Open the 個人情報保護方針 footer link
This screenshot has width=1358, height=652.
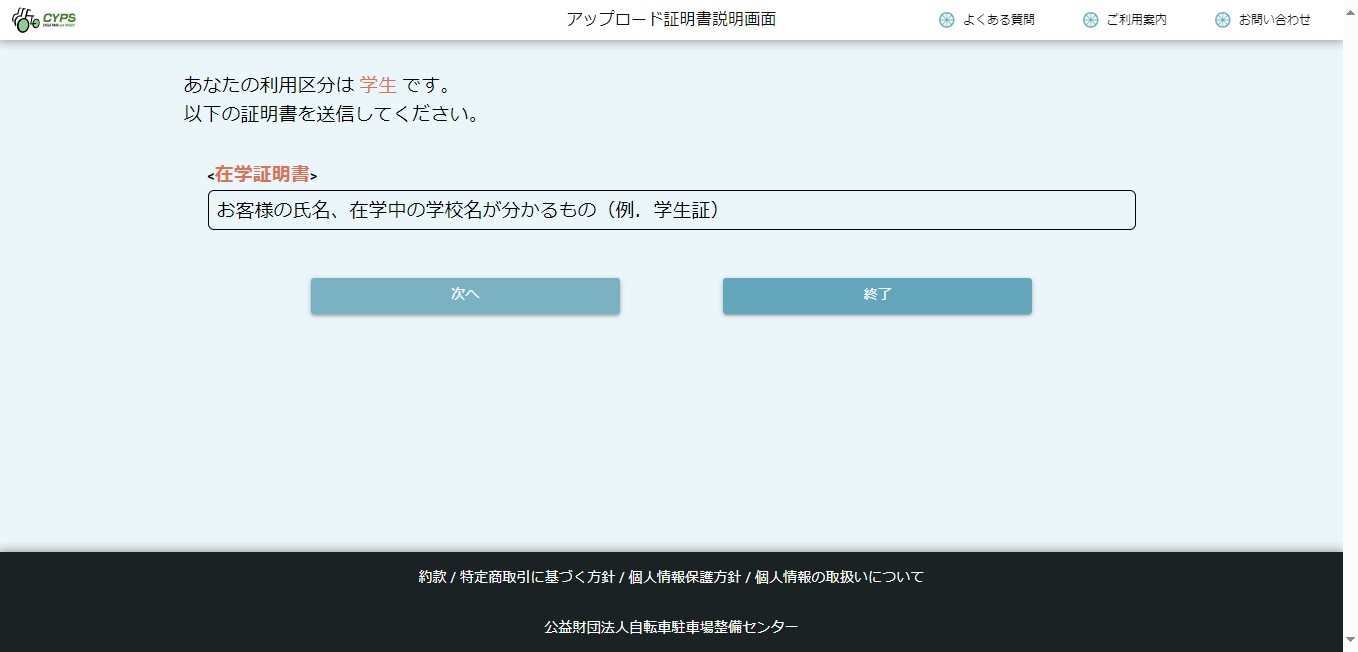(x=683, y=577)
